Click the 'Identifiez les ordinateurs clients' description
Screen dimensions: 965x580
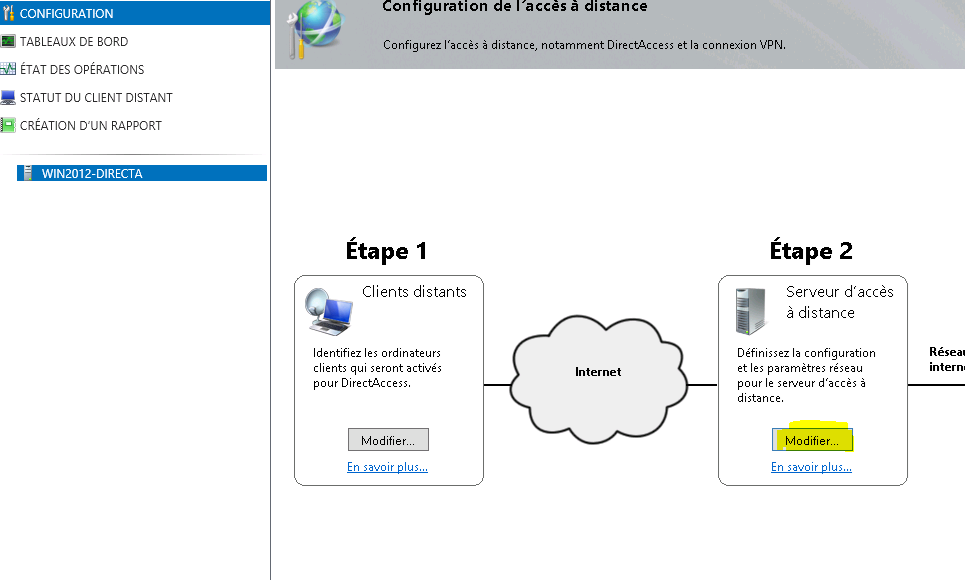377,368
